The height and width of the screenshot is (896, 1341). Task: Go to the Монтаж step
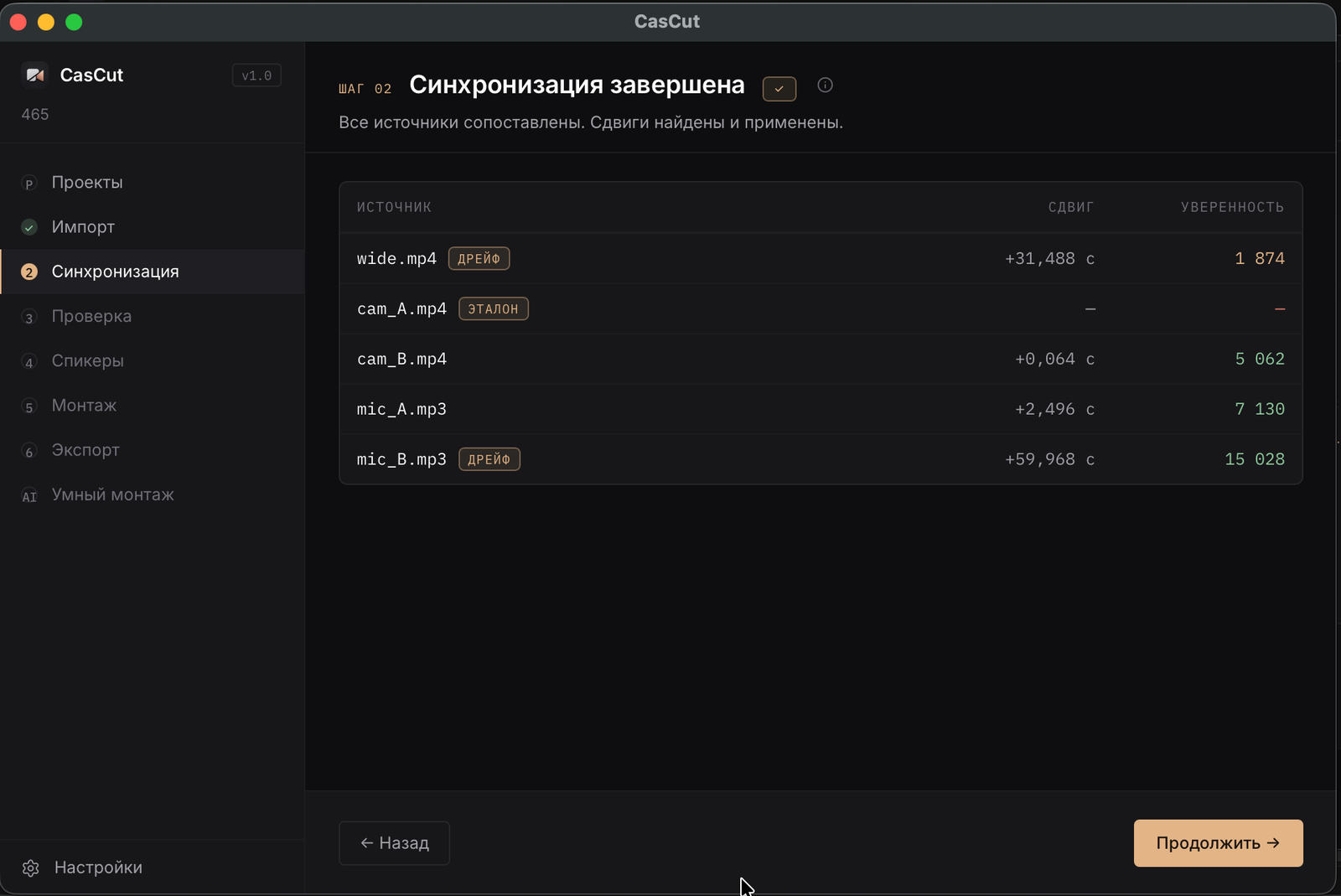(152, 406)
